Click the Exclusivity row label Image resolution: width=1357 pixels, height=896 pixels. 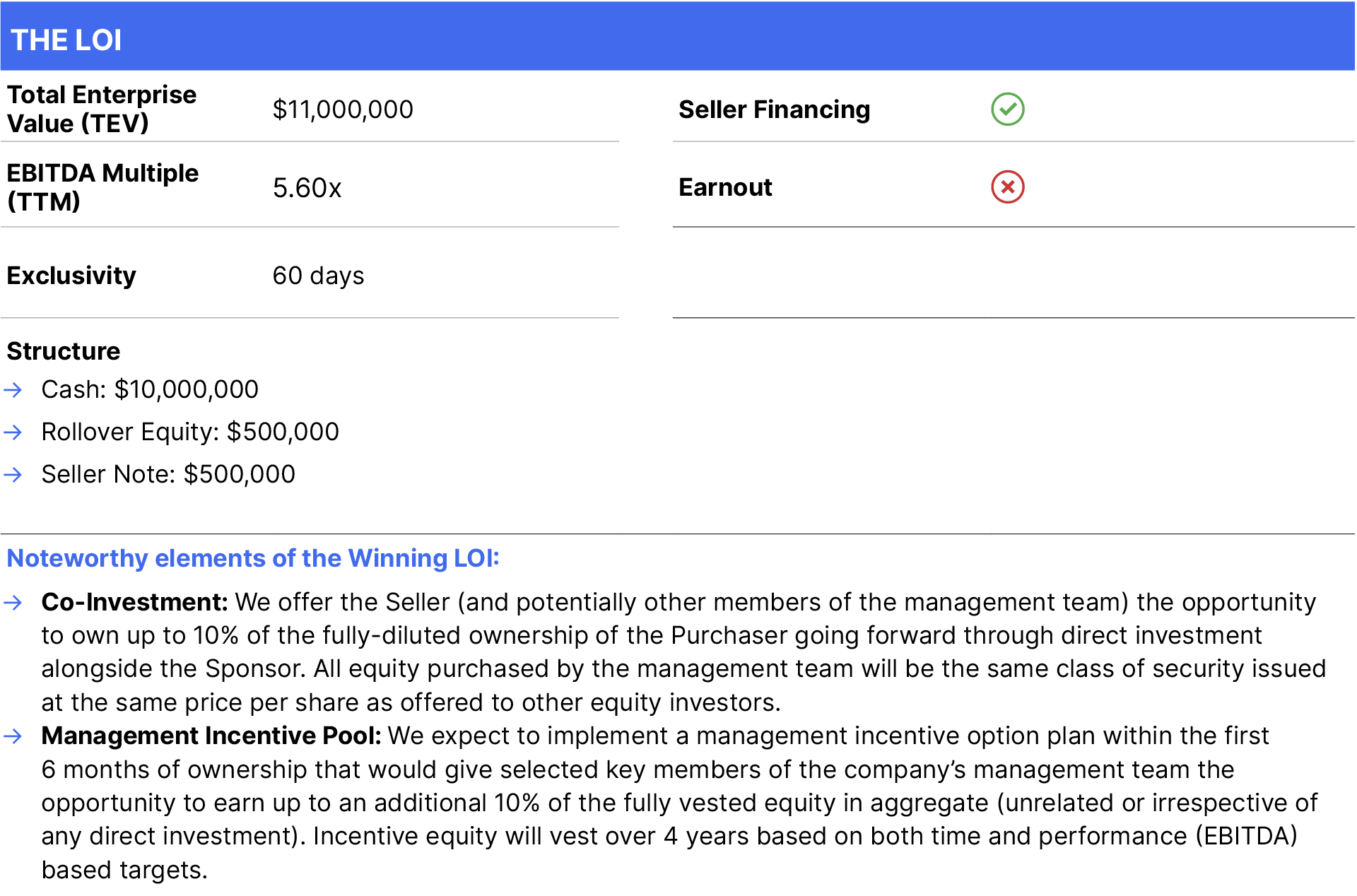coord(71,276)
